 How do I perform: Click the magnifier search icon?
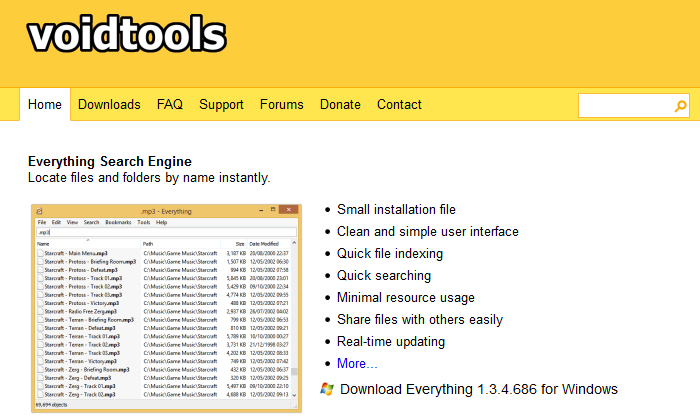(x=680, y=106)
